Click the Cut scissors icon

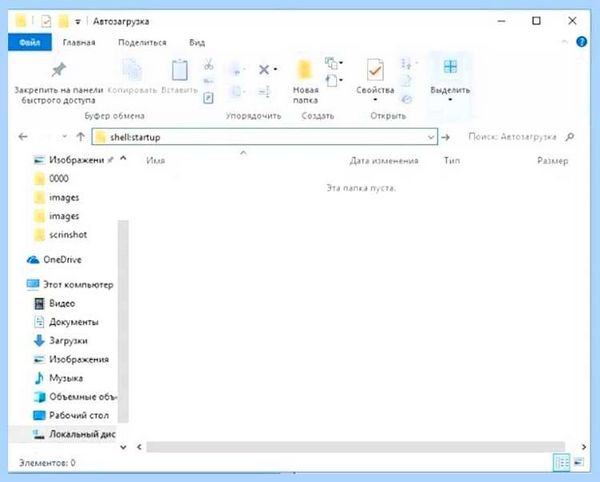(x=208, y=64)
